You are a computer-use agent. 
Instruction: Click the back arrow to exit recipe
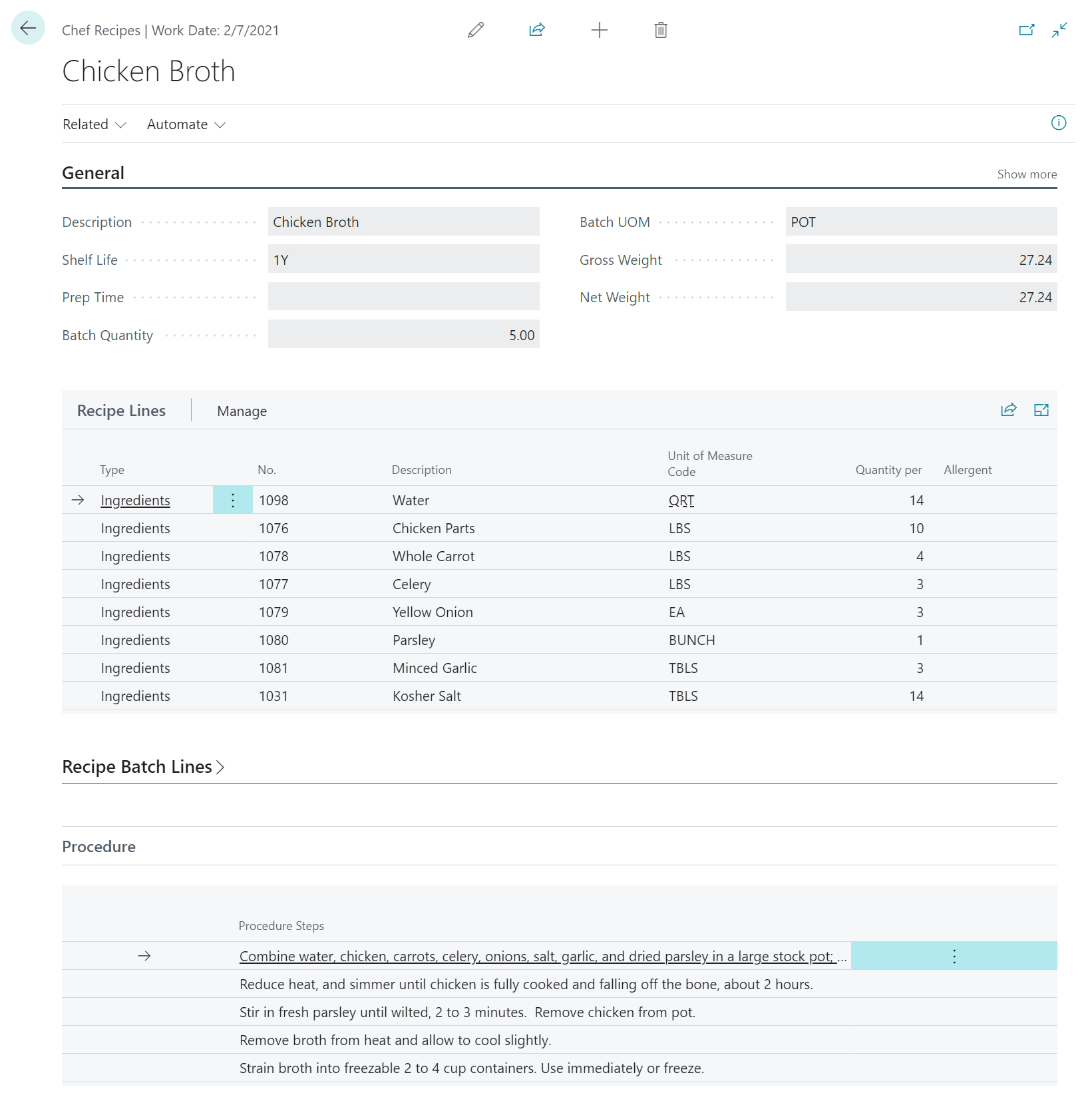point(27,28)
